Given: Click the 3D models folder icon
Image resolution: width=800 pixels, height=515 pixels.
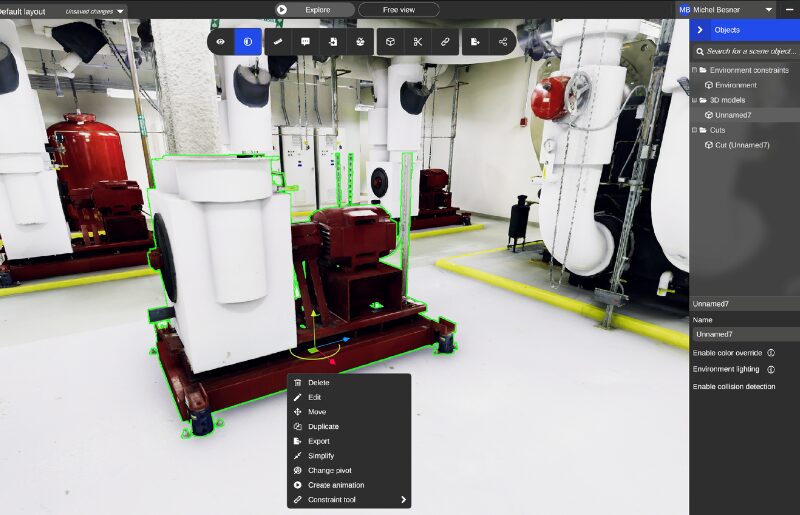Looking at the screenshot, I should 703,100.
